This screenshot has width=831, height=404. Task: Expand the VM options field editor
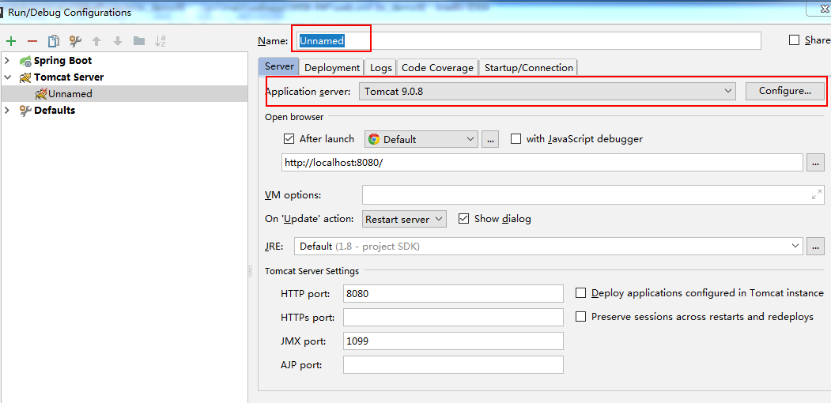(x=817, y=195)
